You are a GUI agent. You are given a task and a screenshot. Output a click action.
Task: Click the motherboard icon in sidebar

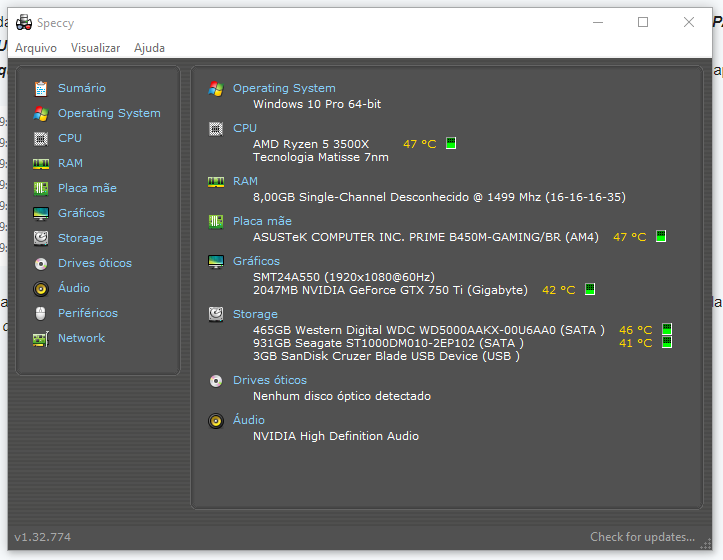point(41,188)
